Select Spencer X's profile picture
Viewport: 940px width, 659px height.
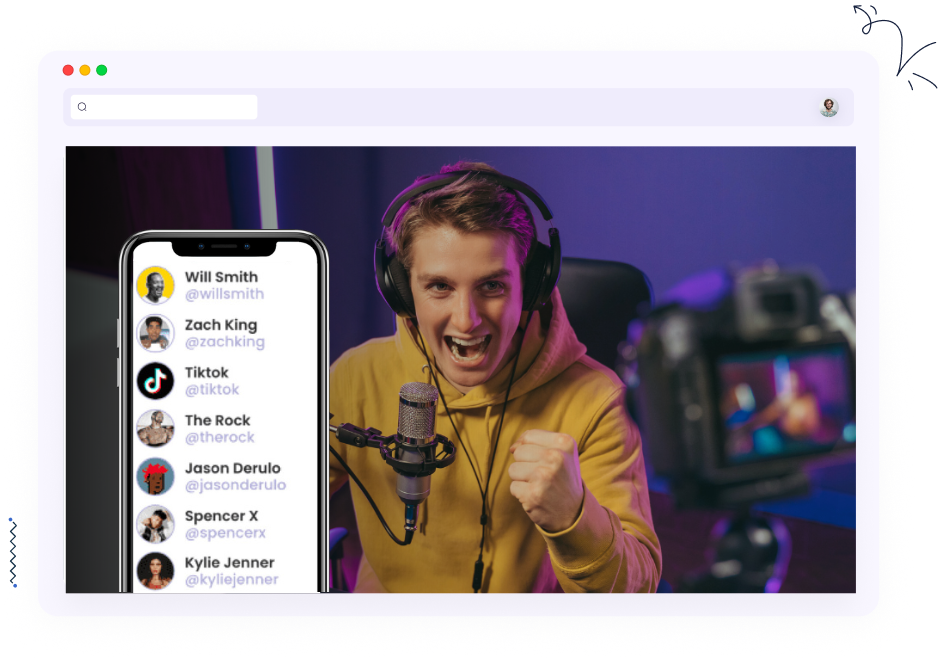(x=156, y=524)
